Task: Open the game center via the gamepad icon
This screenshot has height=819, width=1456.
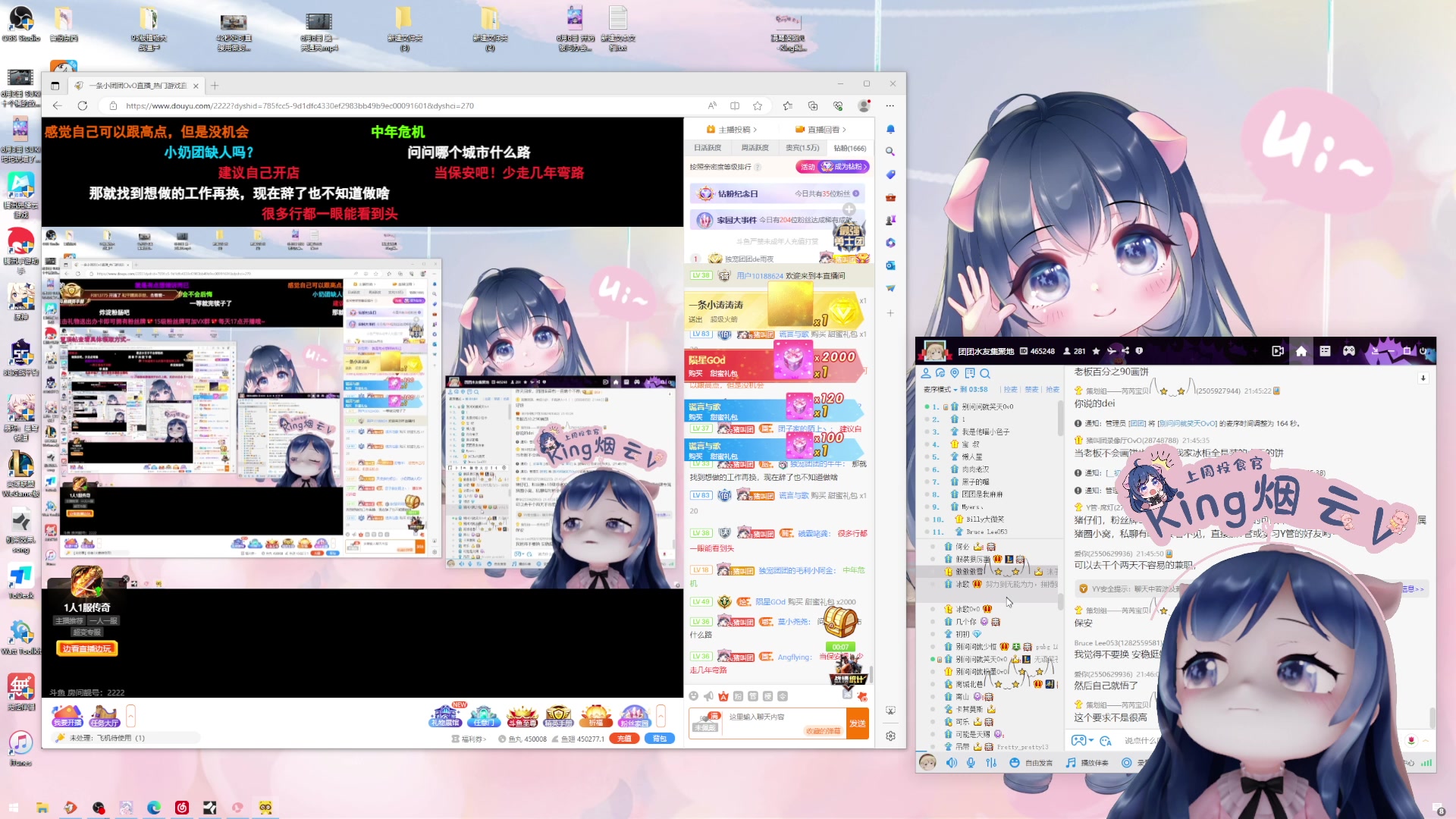Action: [1348, 352]
